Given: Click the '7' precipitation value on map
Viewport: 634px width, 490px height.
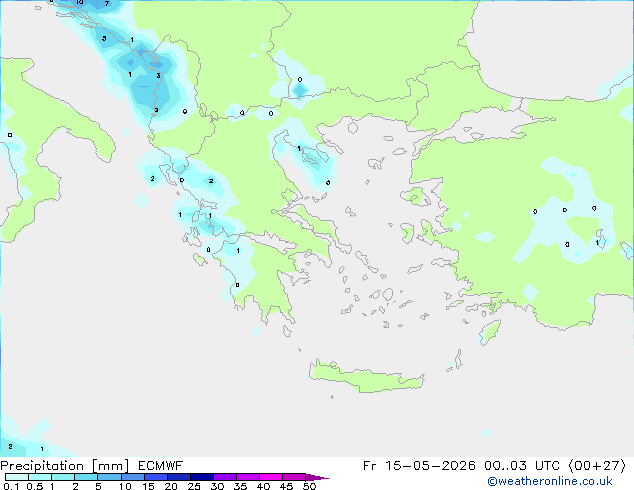Looking at the screenshot, I should 107,4.
